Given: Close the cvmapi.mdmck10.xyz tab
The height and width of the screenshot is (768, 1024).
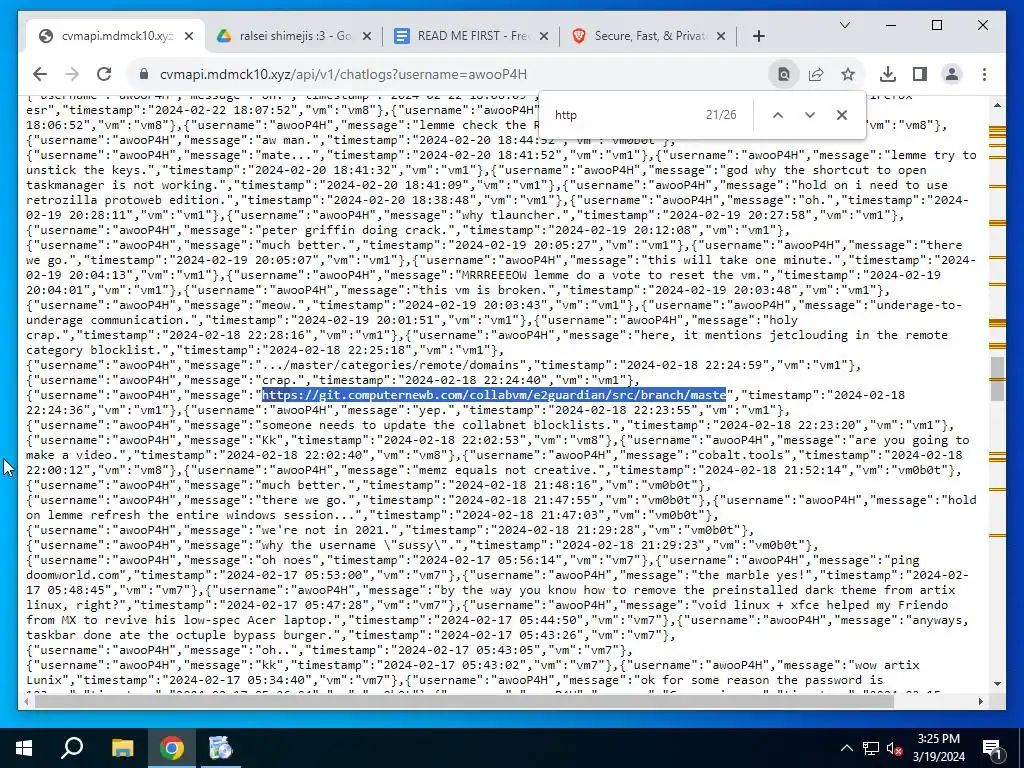Looking at the screenshot, I should click(189, 36).
